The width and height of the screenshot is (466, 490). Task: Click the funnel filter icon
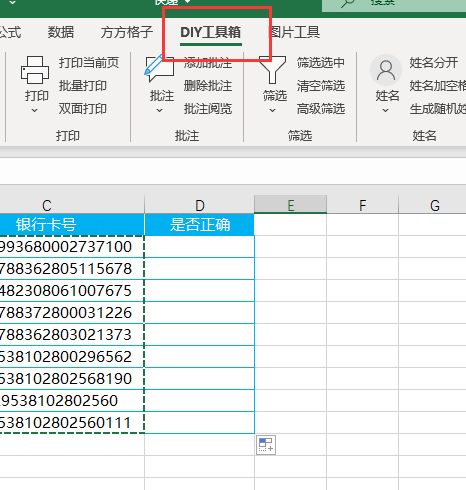pos(272,70)
